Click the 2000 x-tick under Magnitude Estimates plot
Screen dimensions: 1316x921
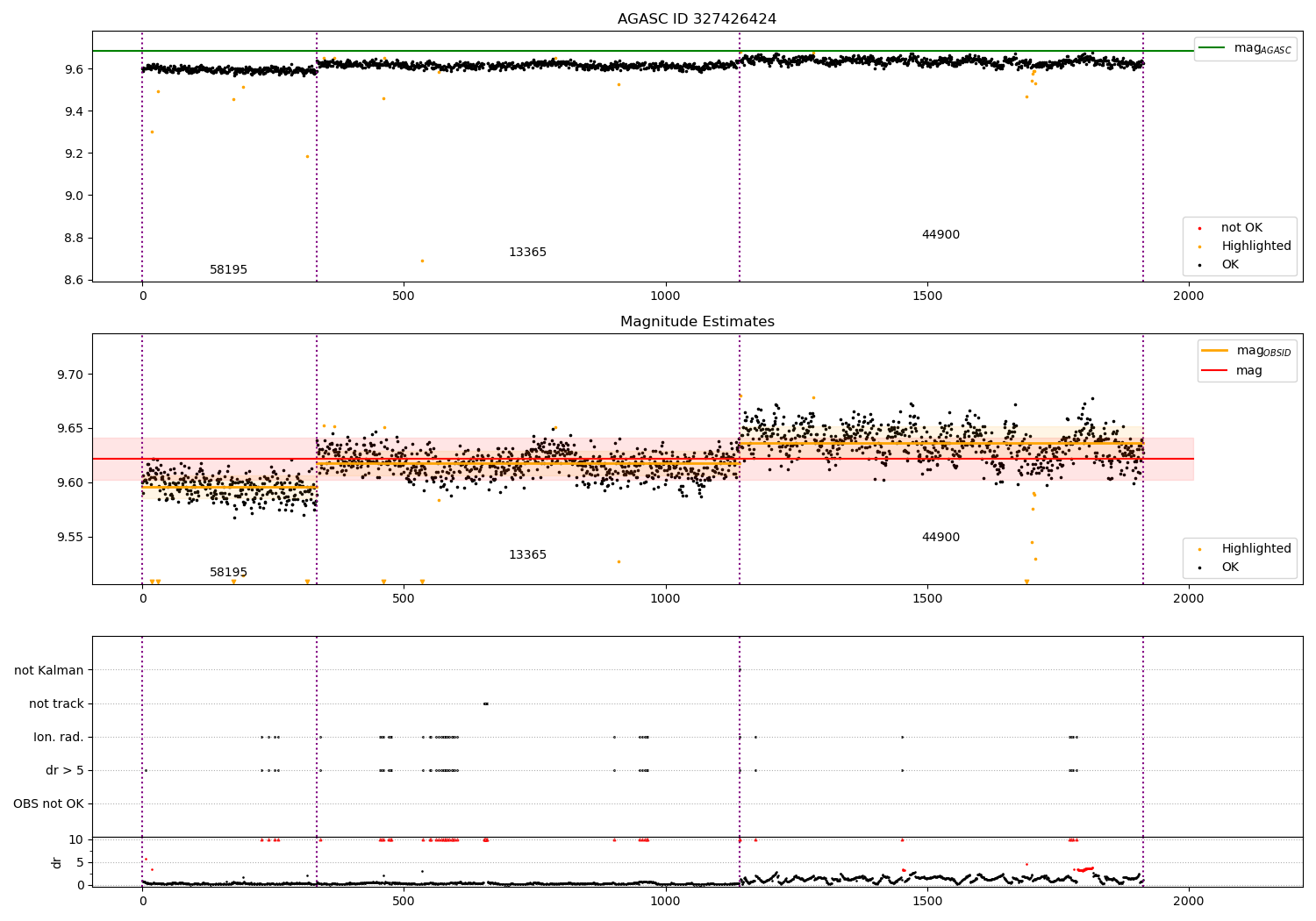click(x=1189, y=599)
